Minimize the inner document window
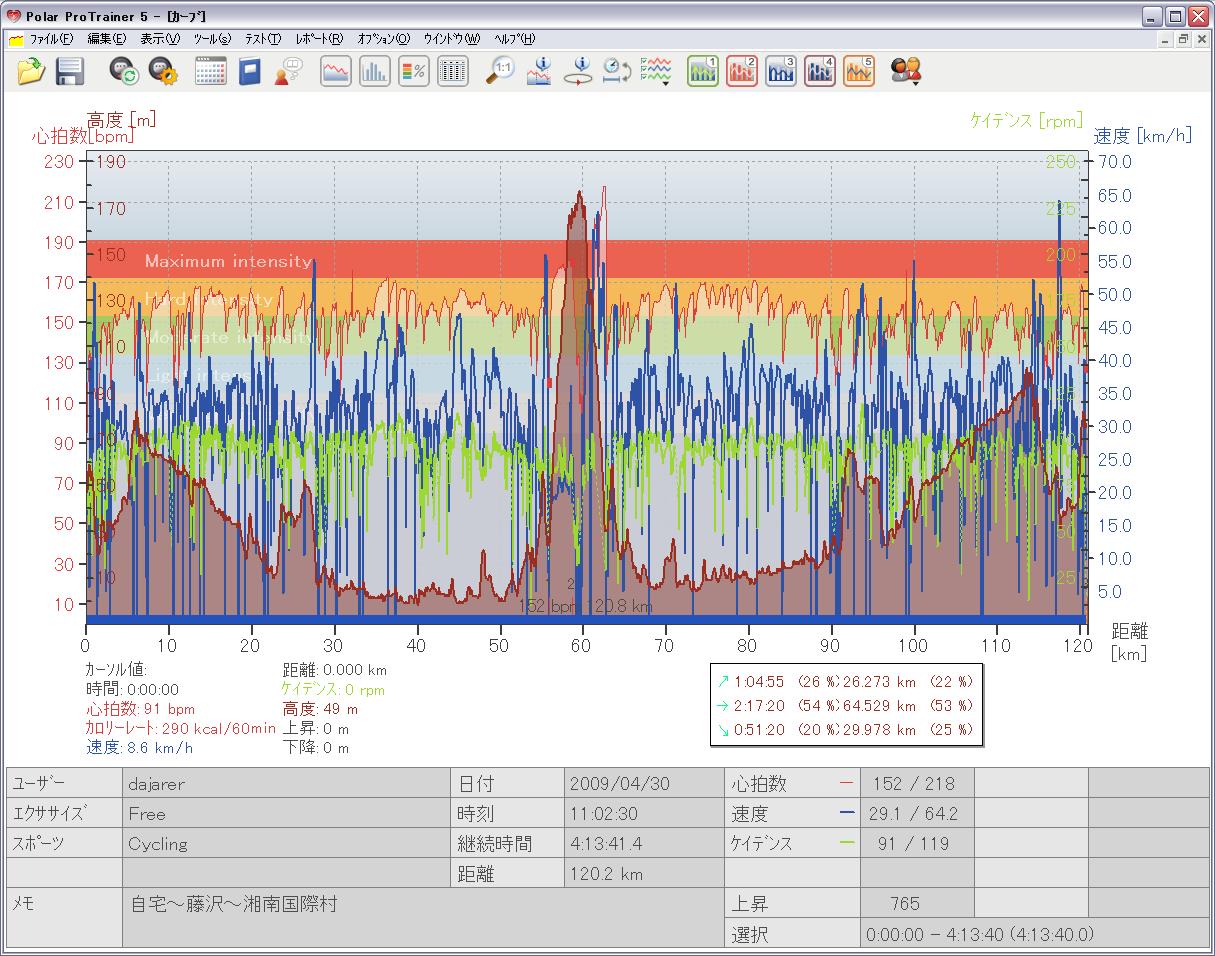This screenshot has height=956, width=1215. (1167, 39)
